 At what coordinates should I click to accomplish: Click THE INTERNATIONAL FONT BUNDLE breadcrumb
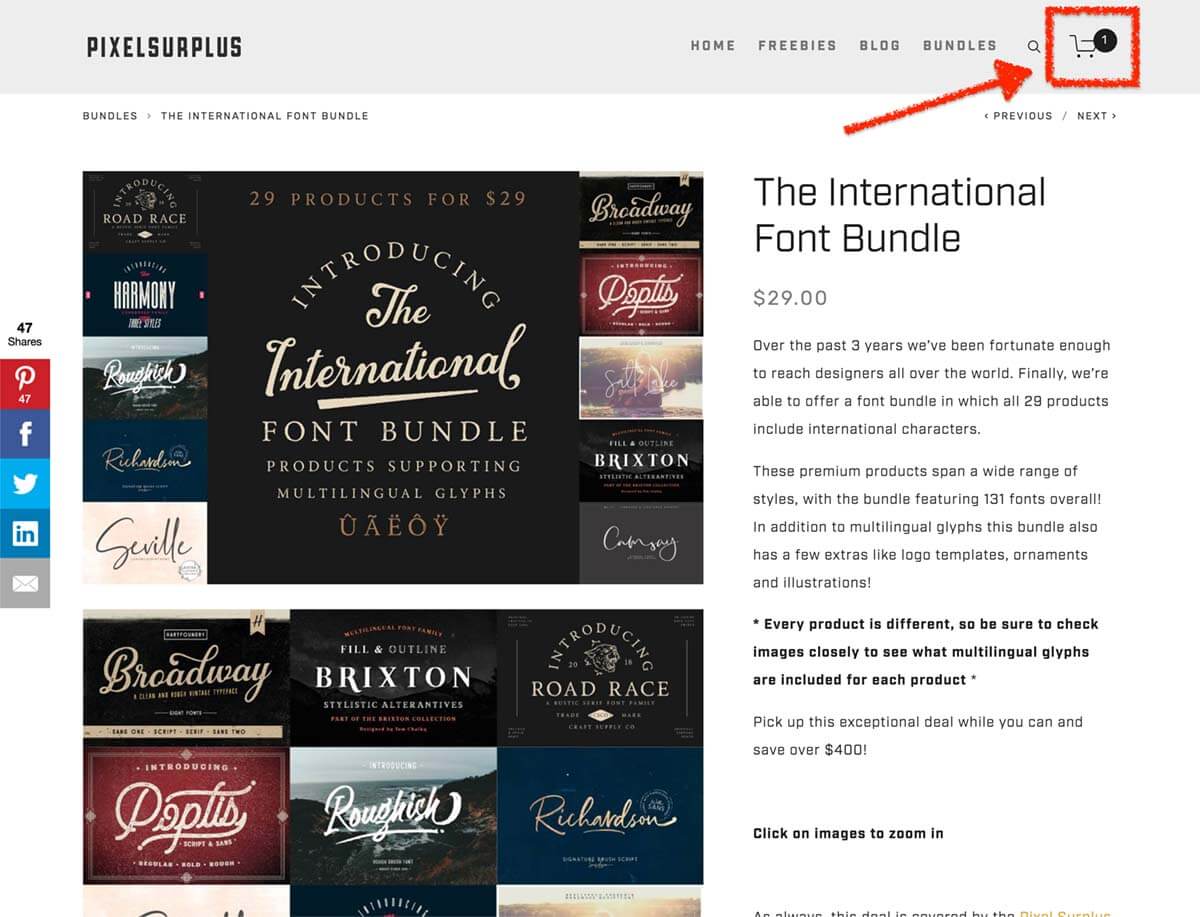pos(265,116)
